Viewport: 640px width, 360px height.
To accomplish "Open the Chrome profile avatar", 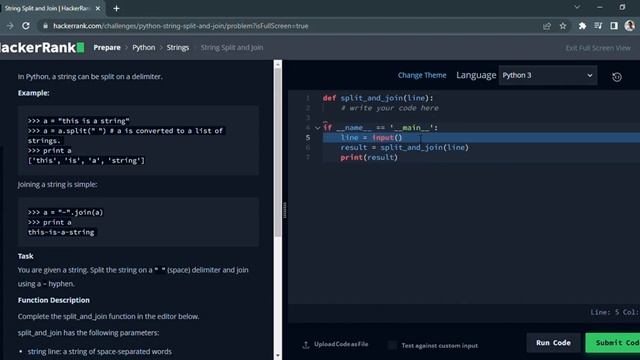I will click(629, 26).
